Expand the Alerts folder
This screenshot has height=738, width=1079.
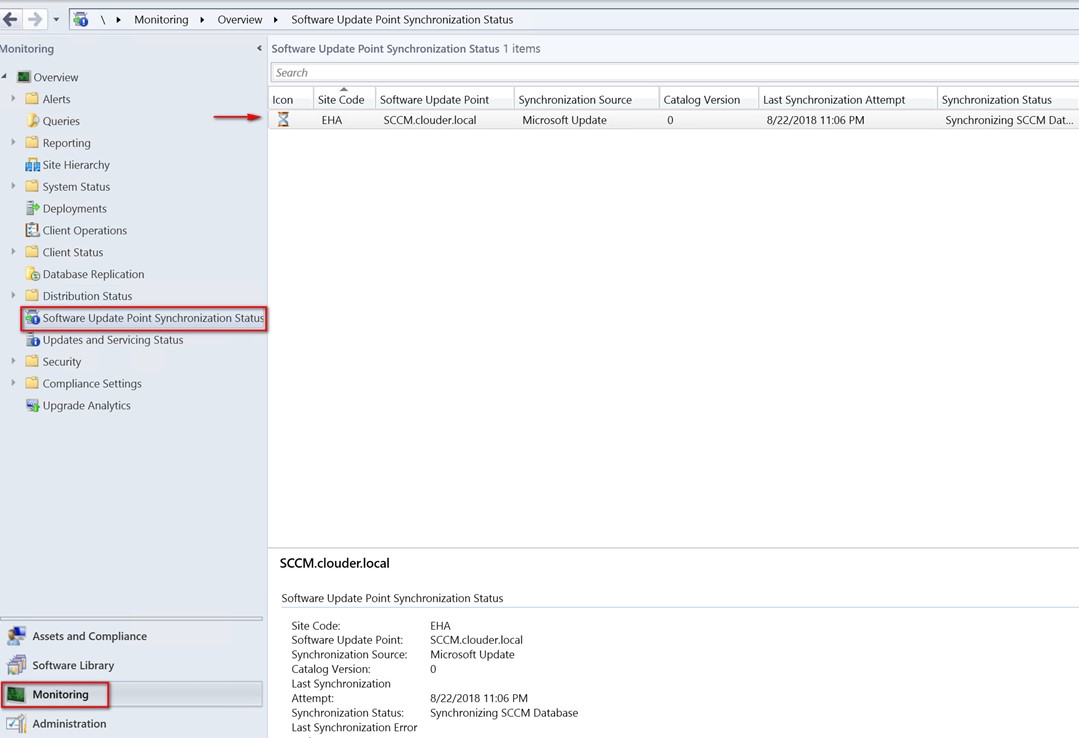click(x=13, y=98)
